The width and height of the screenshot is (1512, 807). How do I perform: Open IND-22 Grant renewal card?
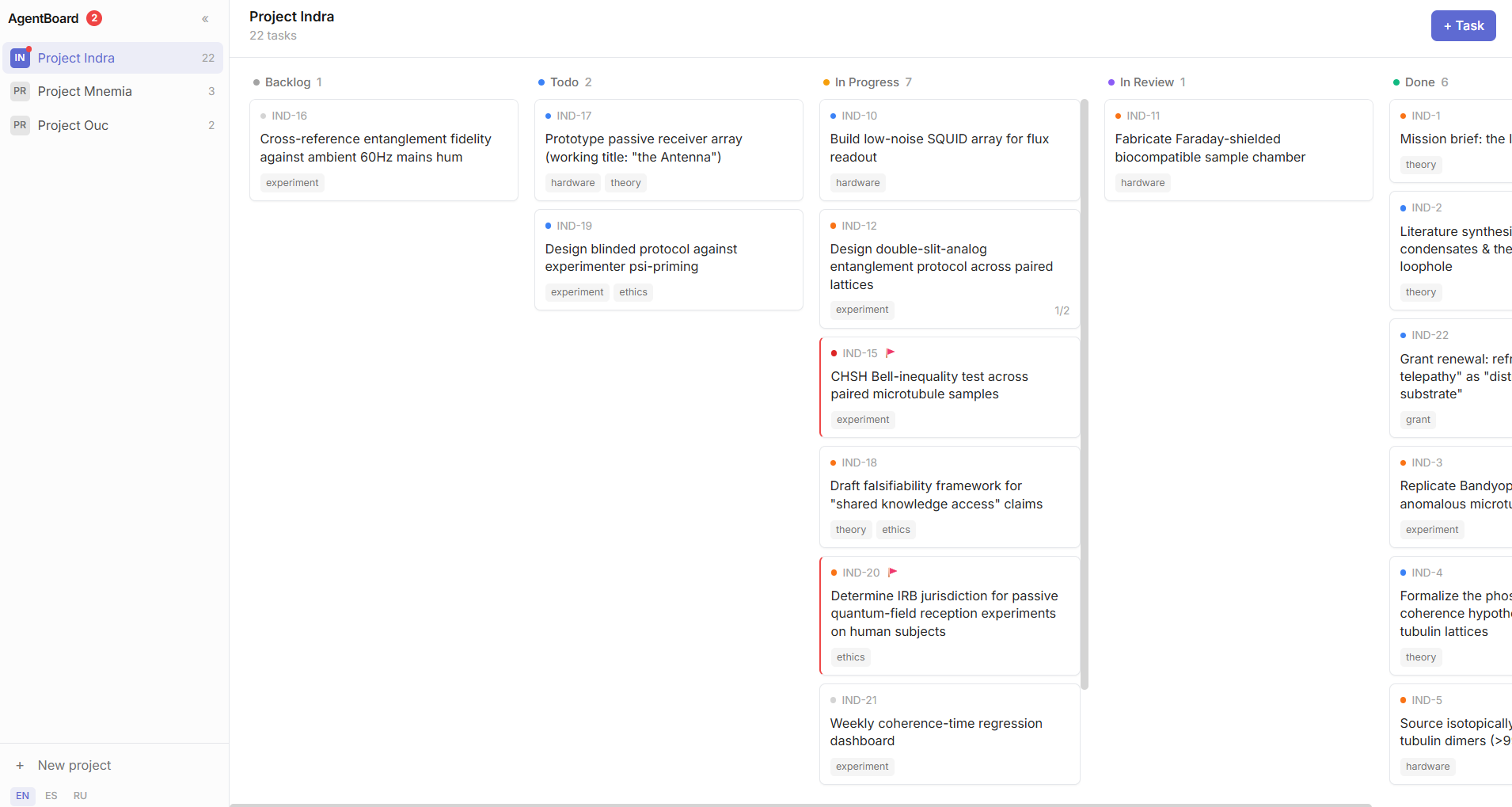pos(1451,378)
